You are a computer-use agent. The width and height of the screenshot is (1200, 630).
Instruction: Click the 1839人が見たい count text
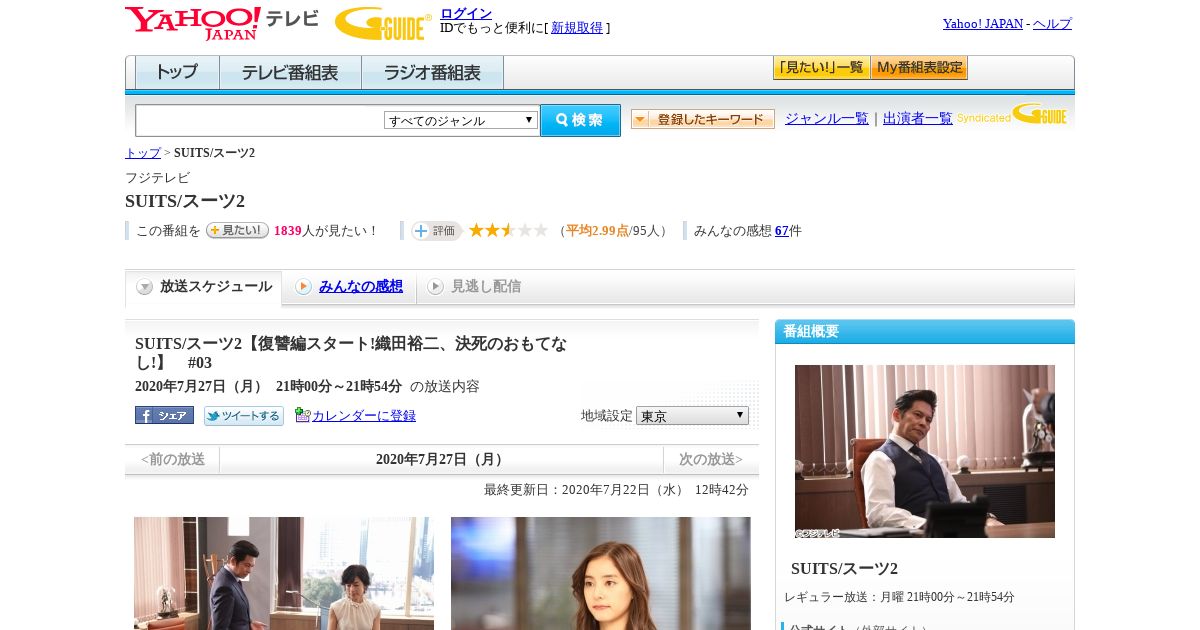point(325,231)
